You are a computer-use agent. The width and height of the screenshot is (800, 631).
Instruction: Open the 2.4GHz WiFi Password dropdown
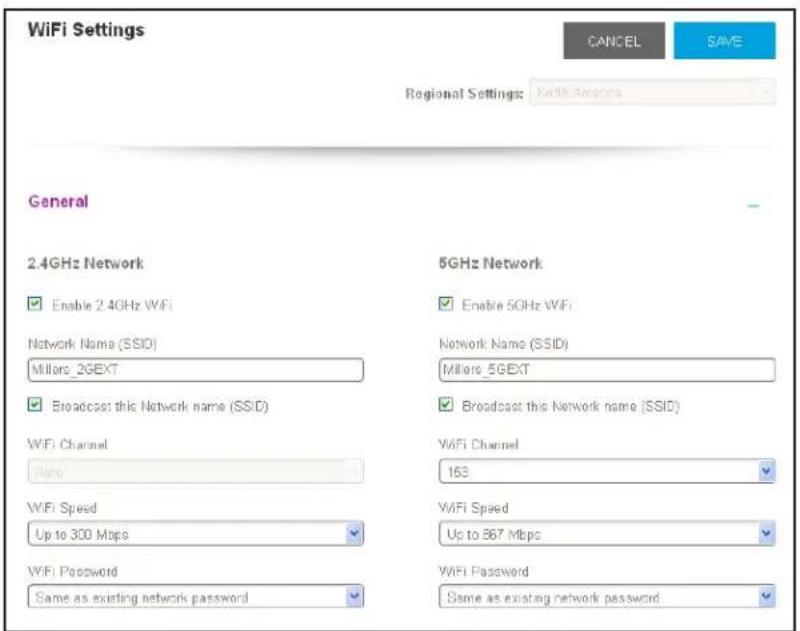pos(195,596)
